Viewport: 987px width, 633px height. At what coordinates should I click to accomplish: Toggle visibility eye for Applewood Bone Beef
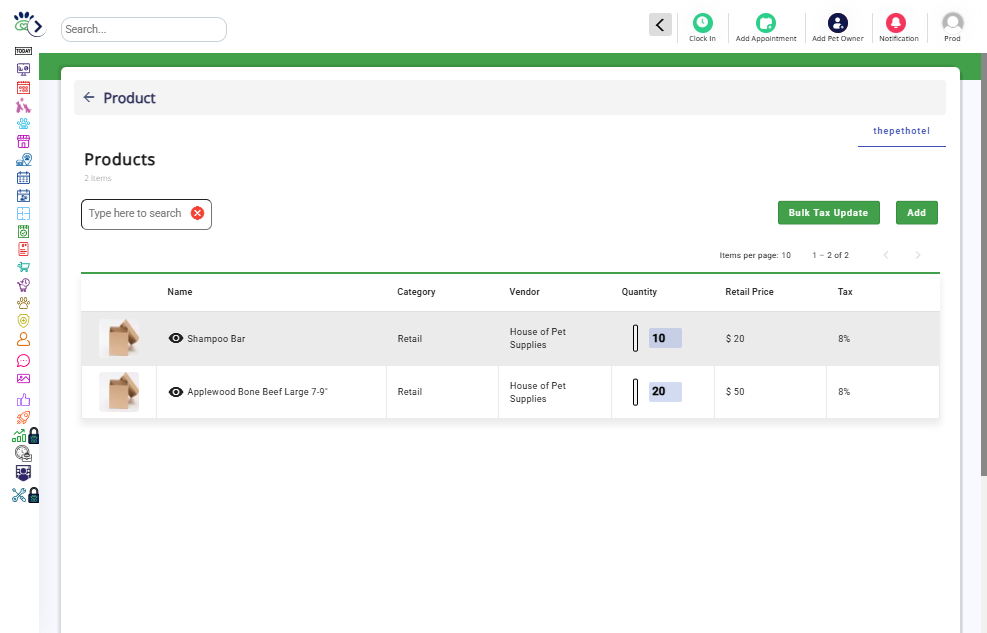pos(176,392)
